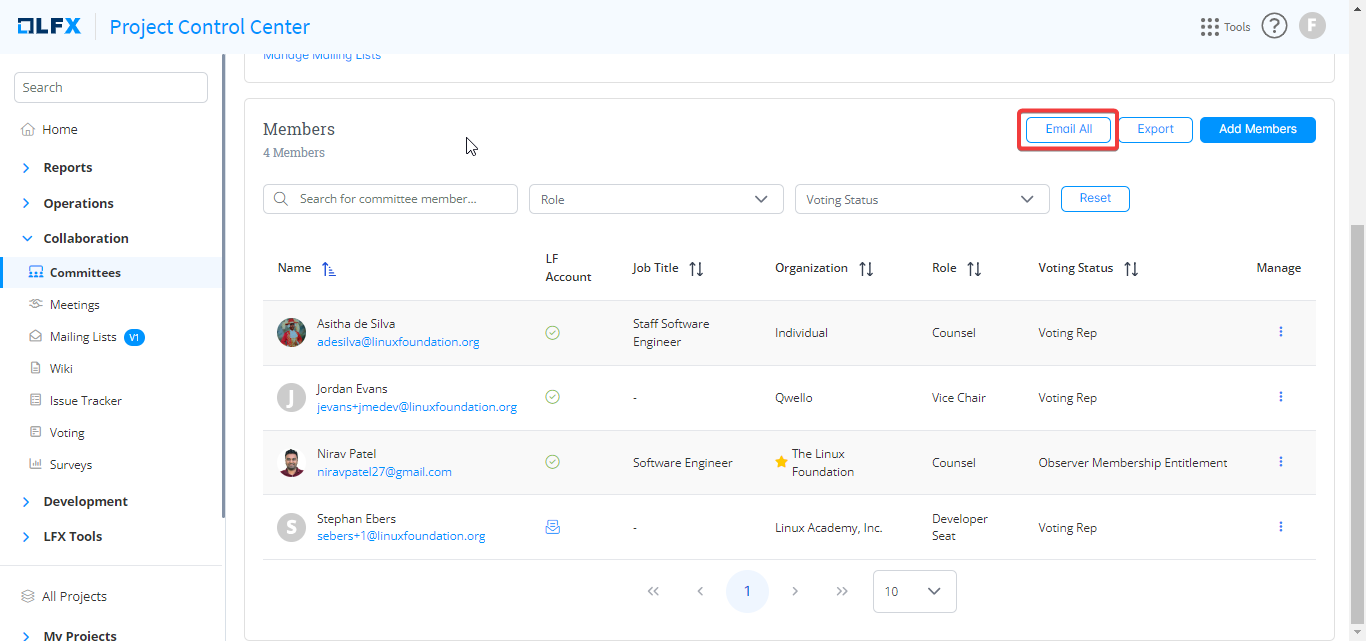Change rows per page dropdown
1366x641 pixels.
pos(914,591)
